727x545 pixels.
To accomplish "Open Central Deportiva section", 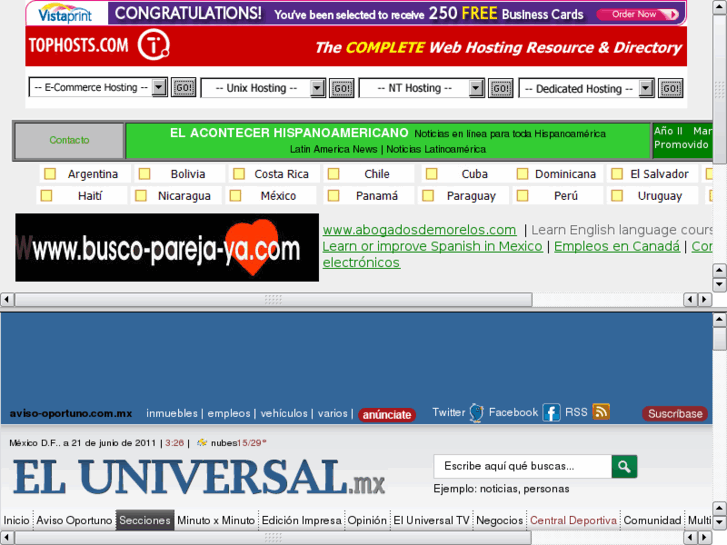I will [x=574, y=520].
